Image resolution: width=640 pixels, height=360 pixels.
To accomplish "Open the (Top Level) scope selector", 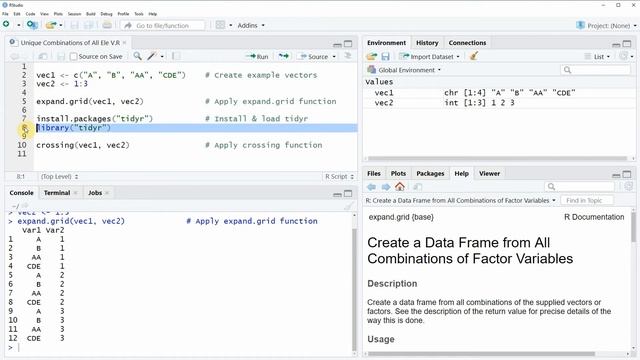I will point(60,176).
